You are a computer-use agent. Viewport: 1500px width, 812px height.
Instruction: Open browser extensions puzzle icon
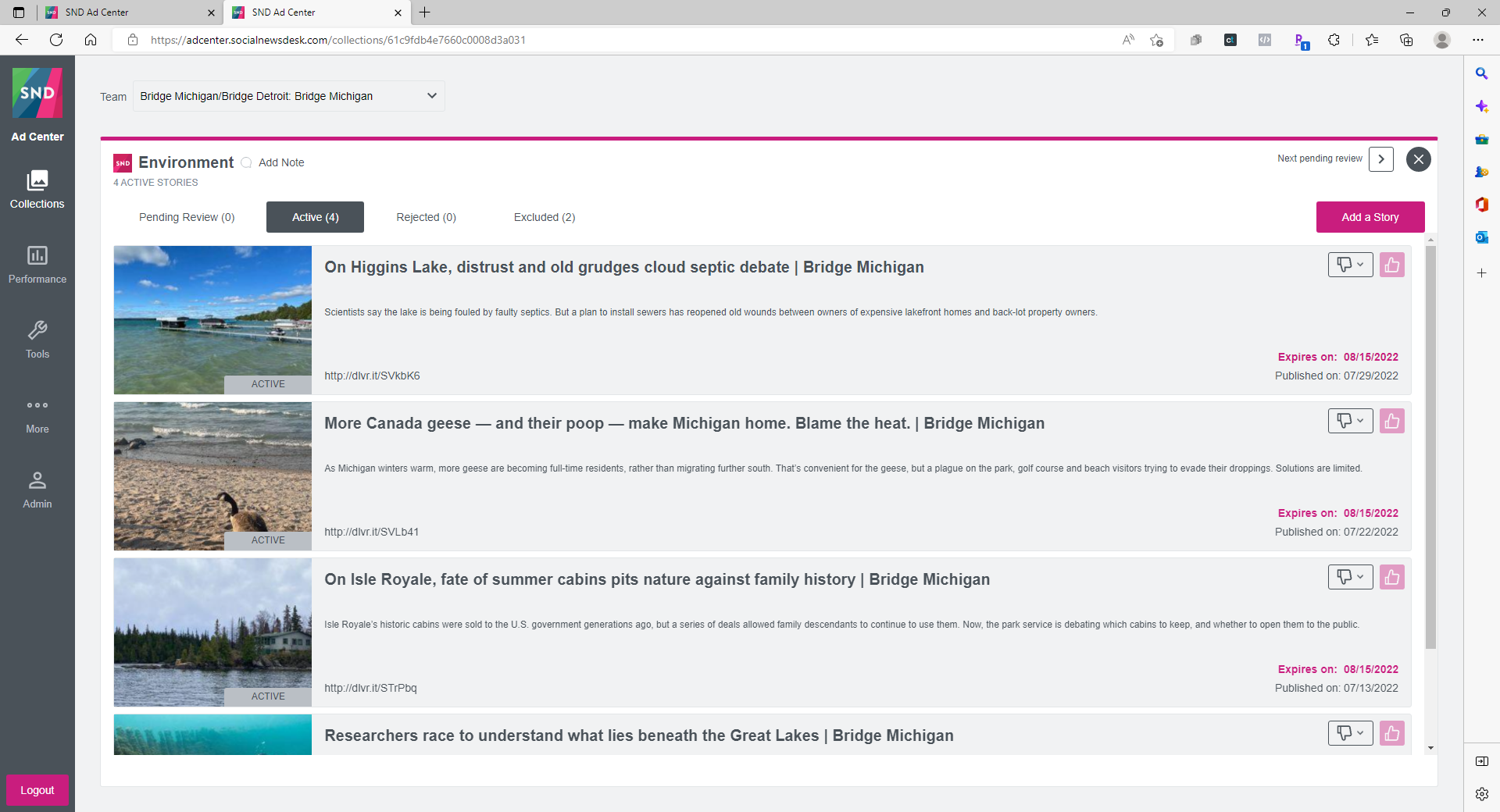click(x=1334, y=40)
